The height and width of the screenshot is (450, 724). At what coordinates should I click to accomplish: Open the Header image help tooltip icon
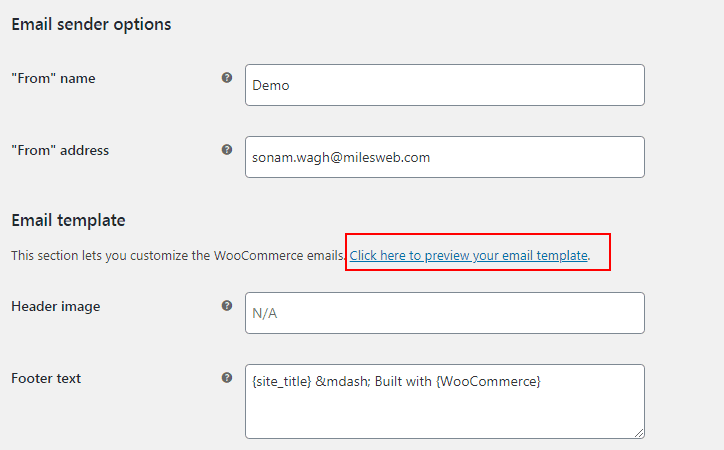[227, 306]
